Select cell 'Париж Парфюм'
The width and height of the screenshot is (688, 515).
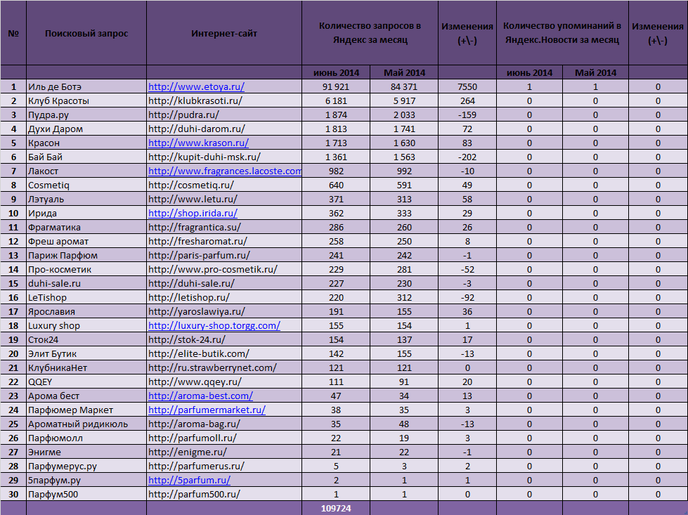pyautogui.click(x=86, y=255)
